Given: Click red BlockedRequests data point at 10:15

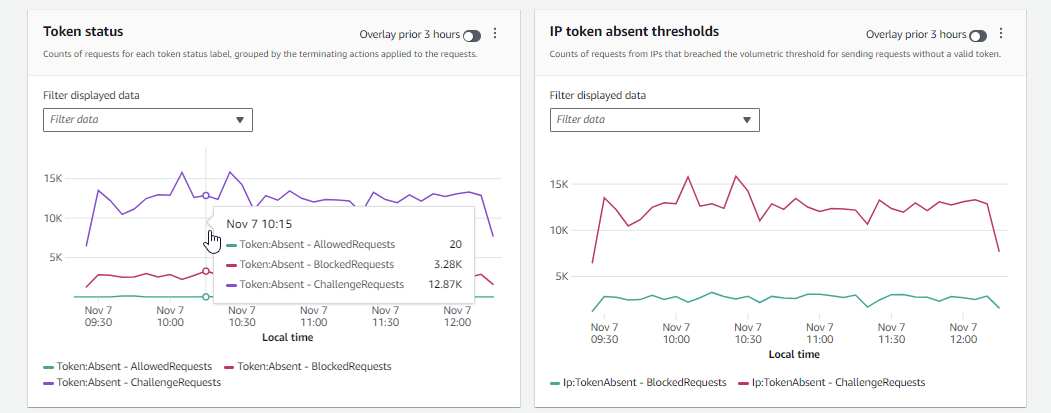Looking at the screenshot, I should 206,271.
